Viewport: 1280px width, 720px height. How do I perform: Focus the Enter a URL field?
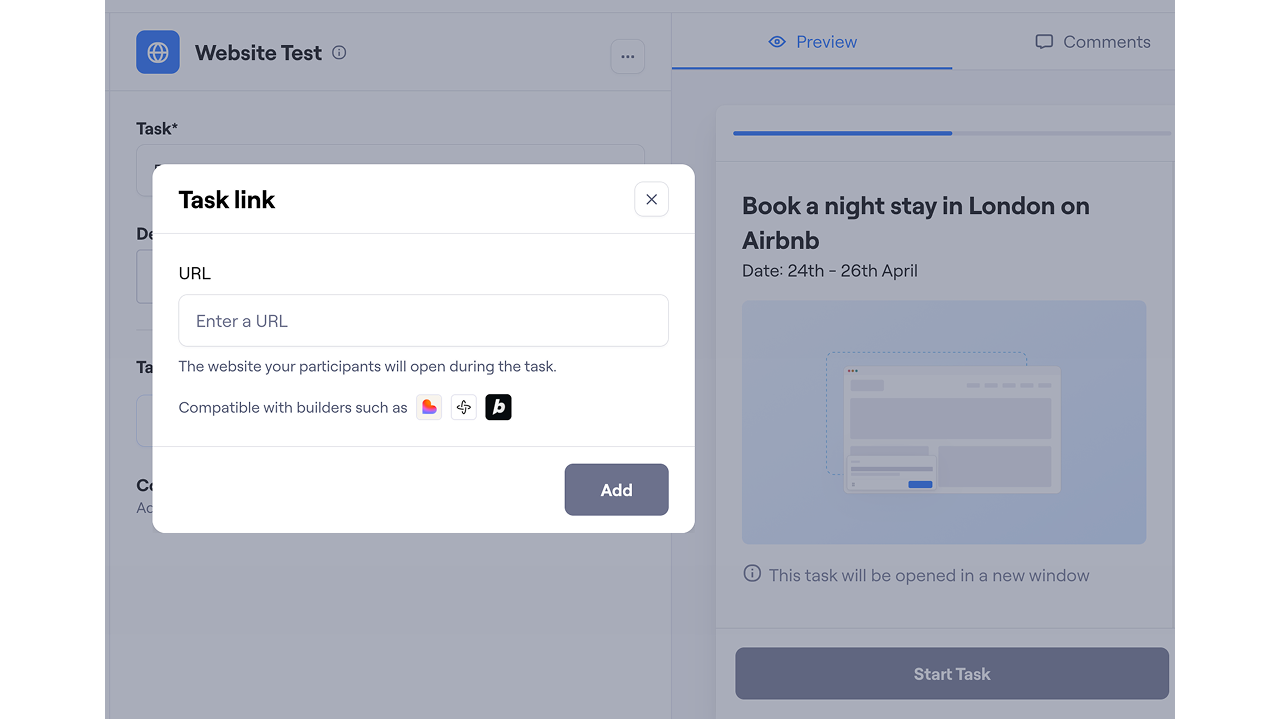tap(423, 321)
